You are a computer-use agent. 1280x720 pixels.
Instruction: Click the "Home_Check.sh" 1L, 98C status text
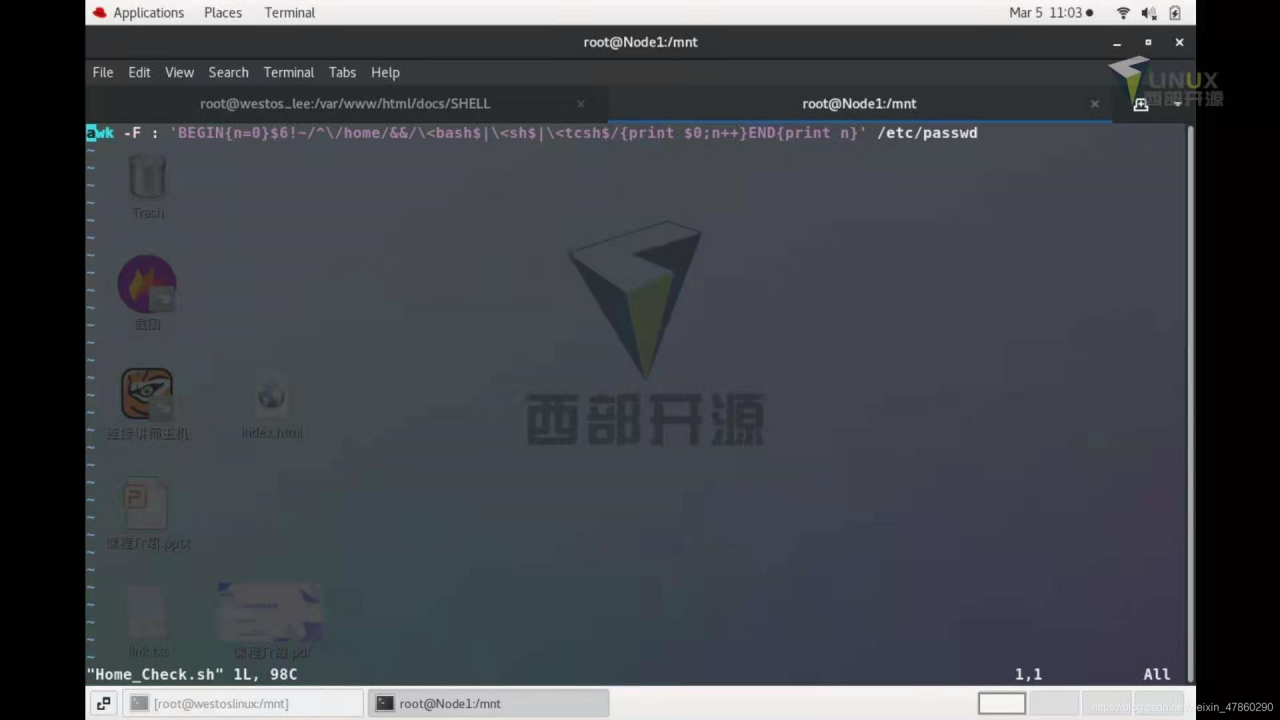pos(192,674)
